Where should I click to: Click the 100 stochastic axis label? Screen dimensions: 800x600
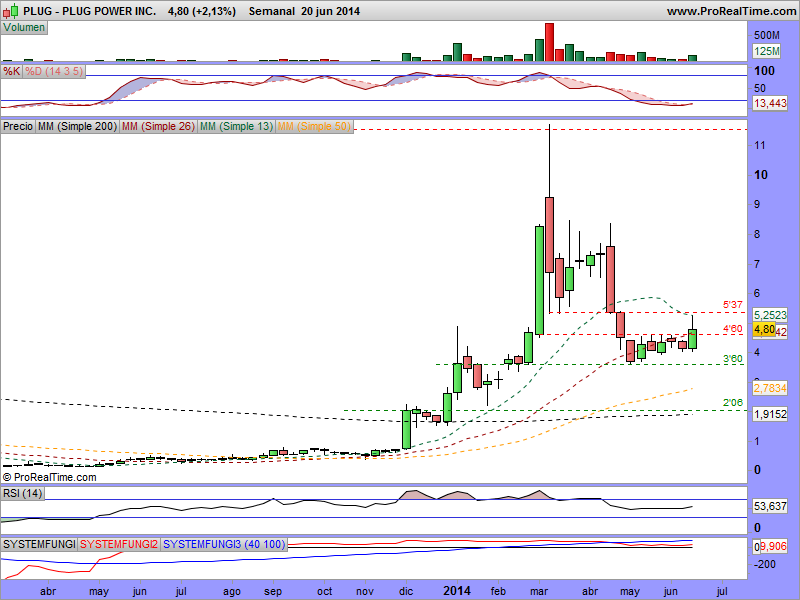[x=764, y=71]
